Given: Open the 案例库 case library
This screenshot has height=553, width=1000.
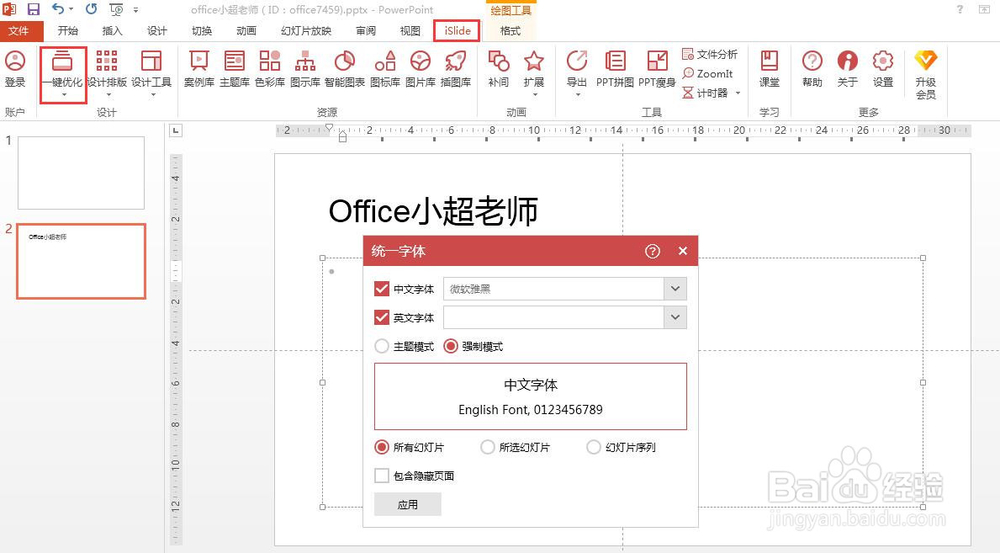Looking at the screenshot, I should point(199,68).
